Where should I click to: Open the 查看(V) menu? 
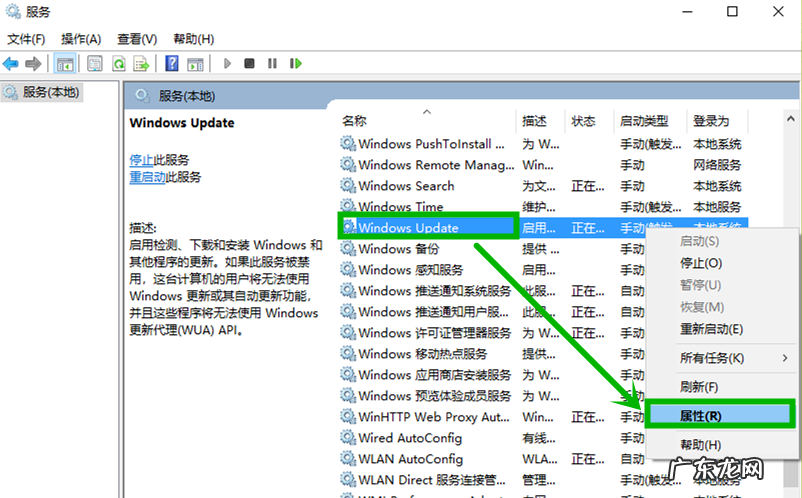coord(137,39)
